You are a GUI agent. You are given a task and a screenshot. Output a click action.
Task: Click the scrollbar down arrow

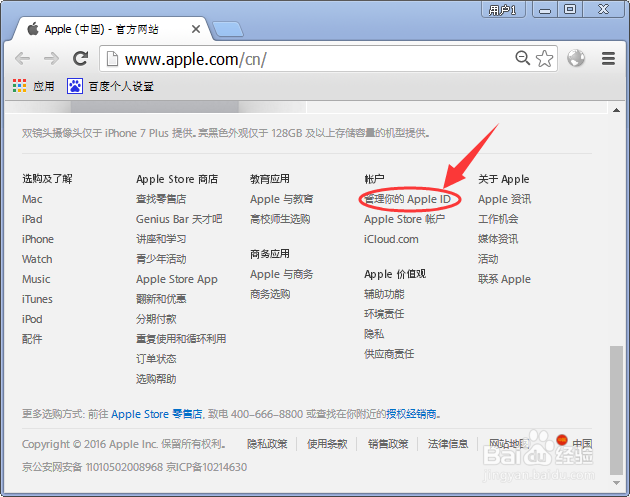pos(616,483)
